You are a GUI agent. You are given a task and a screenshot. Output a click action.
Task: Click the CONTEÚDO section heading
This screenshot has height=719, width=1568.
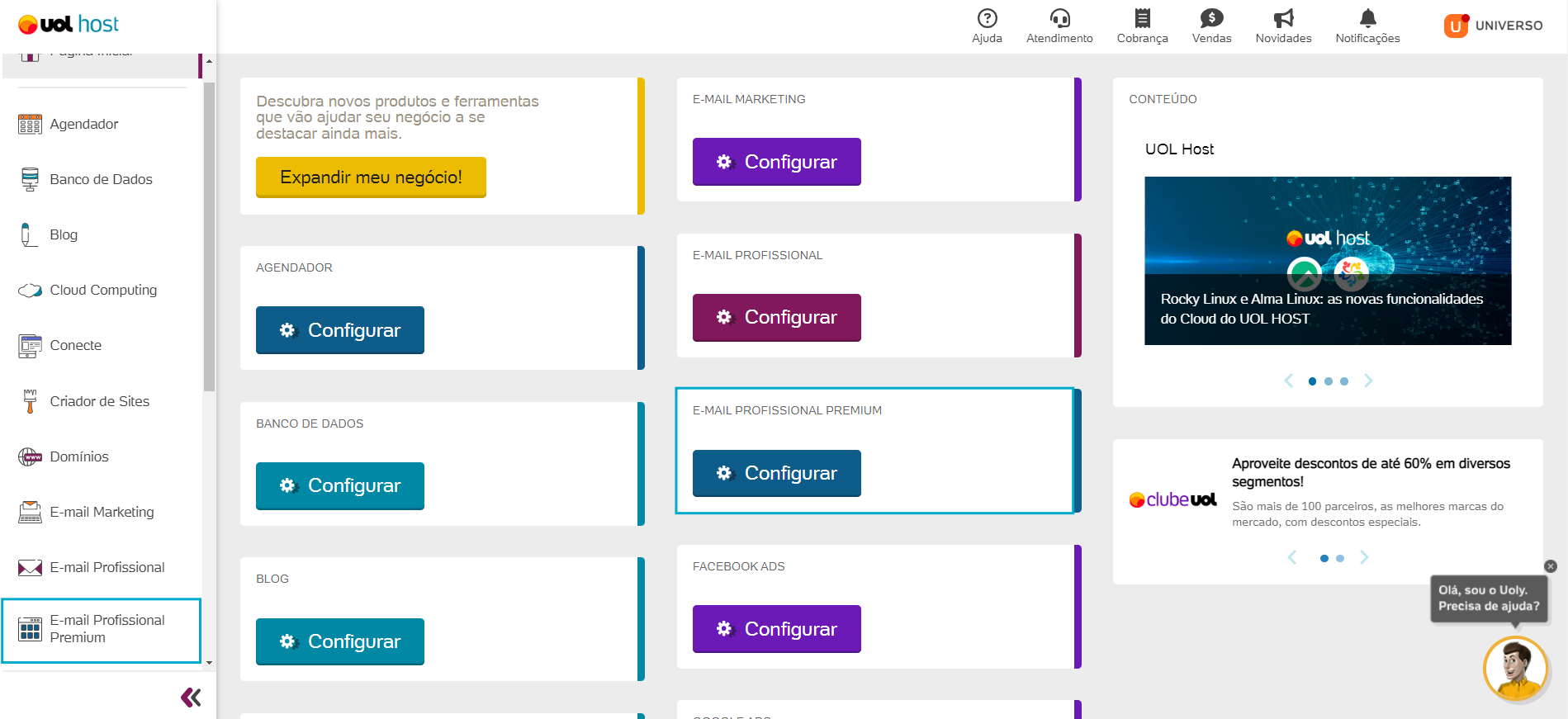(1163, 99)
